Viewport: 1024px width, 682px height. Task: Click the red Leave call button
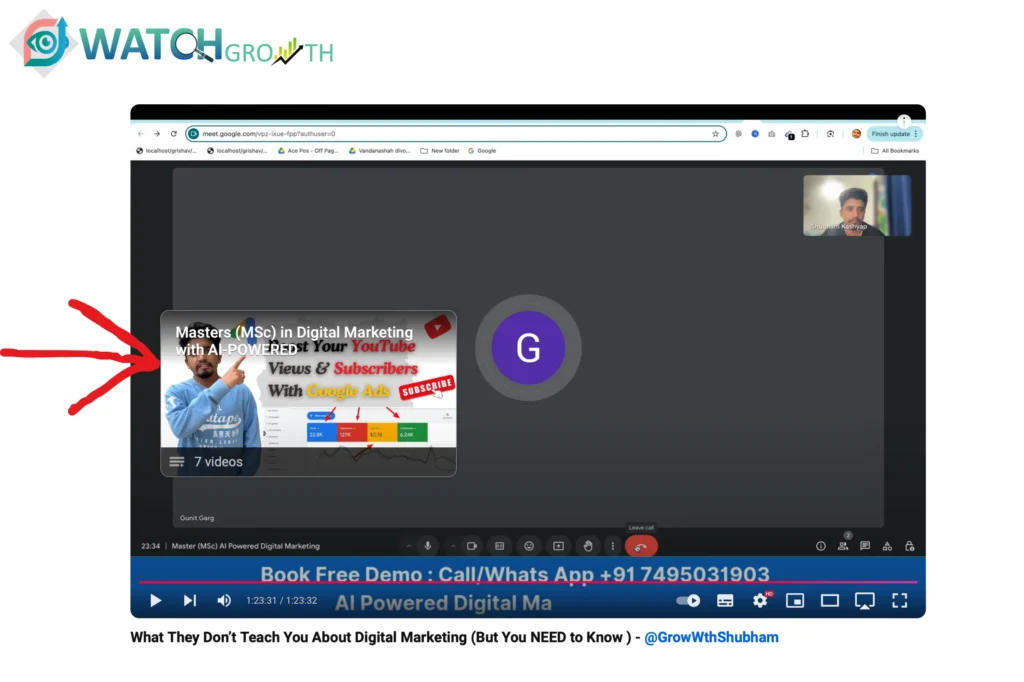pyautogui.click(x=641, y=546)
